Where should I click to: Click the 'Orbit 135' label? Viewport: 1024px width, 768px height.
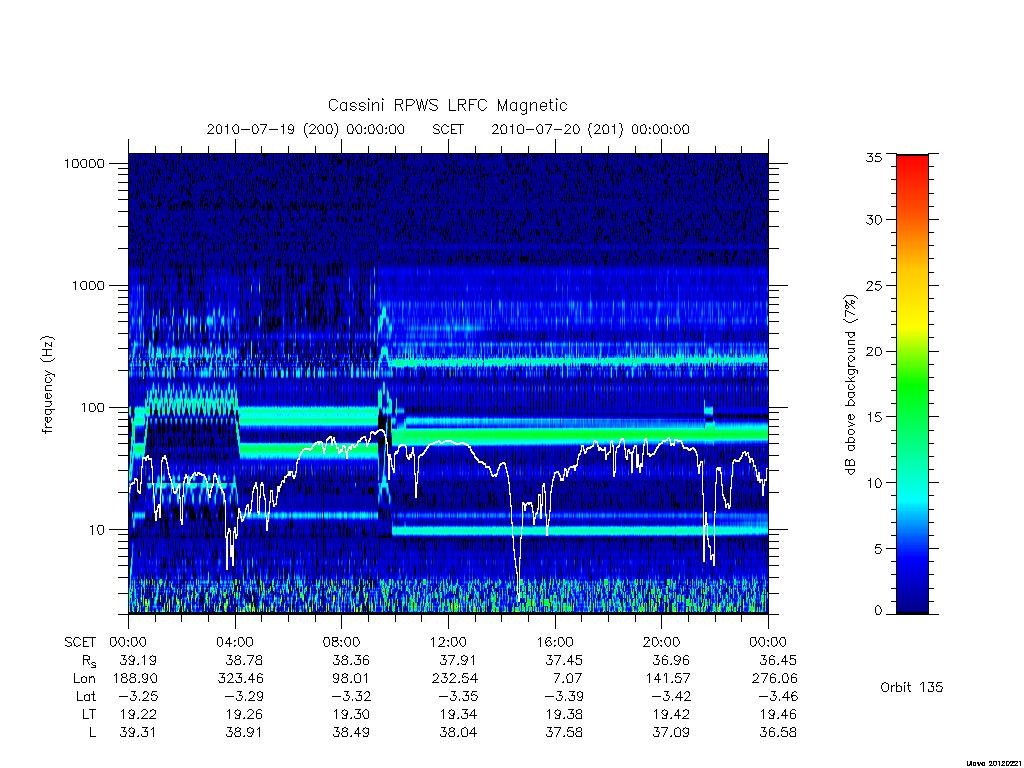click(x=912, y=687)
